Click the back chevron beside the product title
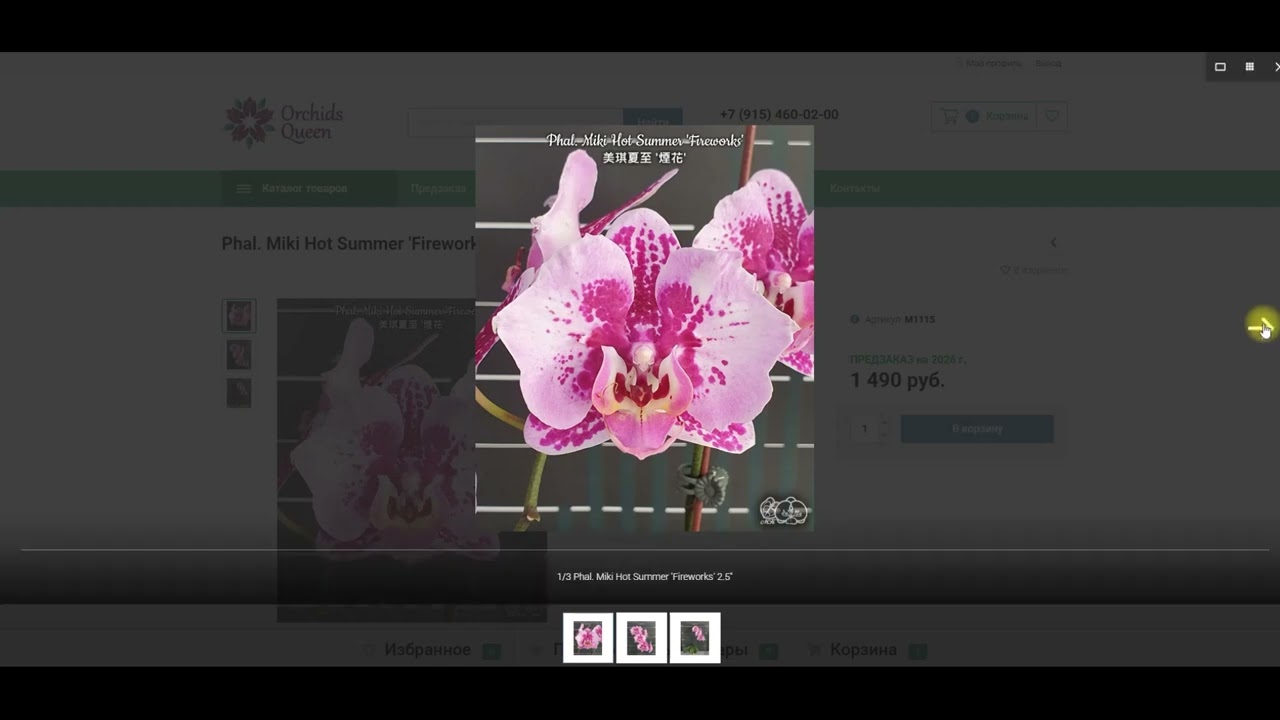1280x720 pixels. [x=1053, y=242]
